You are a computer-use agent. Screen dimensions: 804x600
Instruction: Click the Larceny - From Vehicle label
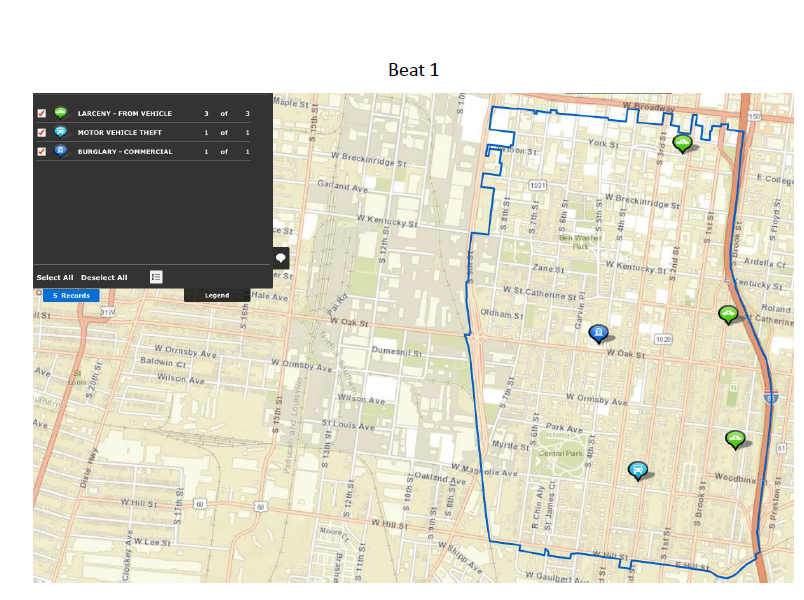125,113
